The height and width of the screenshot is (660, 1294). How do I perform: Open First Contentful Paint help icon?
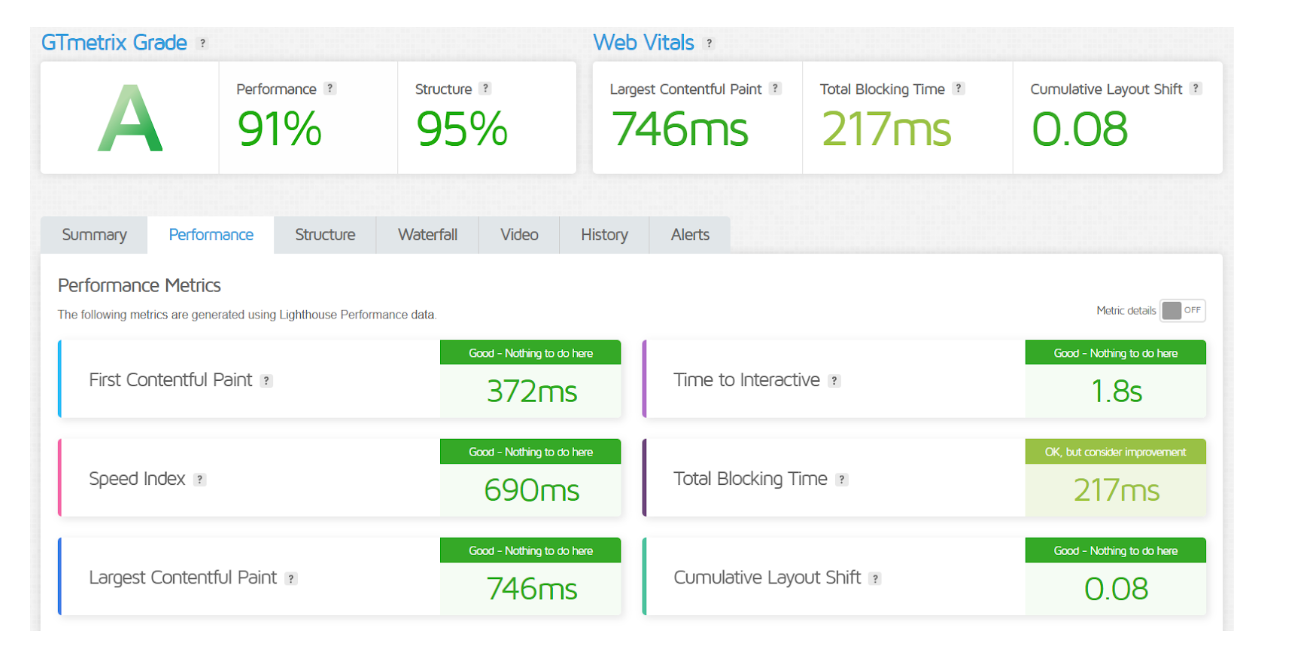[266, 381]
